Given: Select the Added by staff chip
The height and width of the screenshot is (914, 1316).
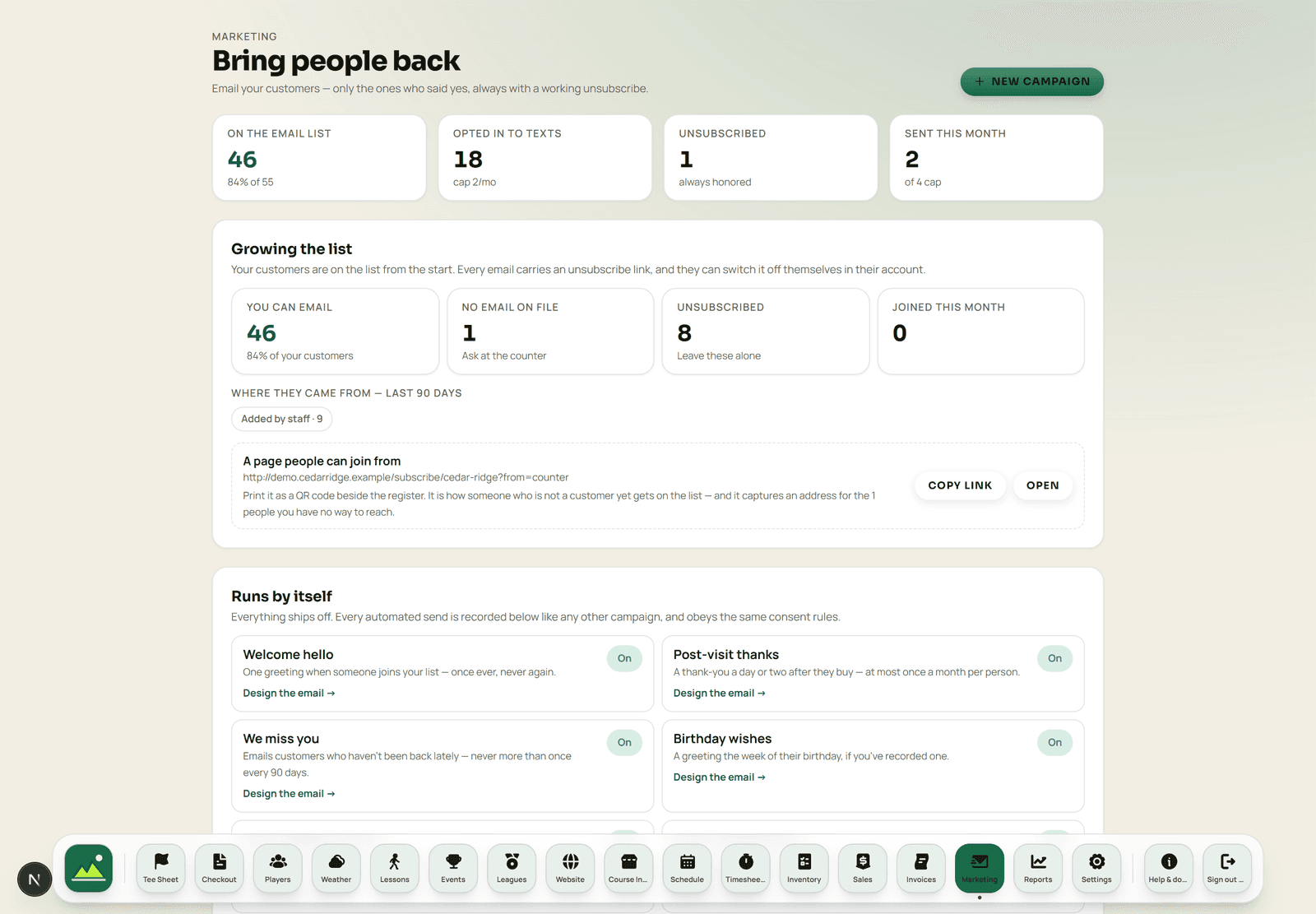Looking at the screenshot, I should (x=281, y=419).
